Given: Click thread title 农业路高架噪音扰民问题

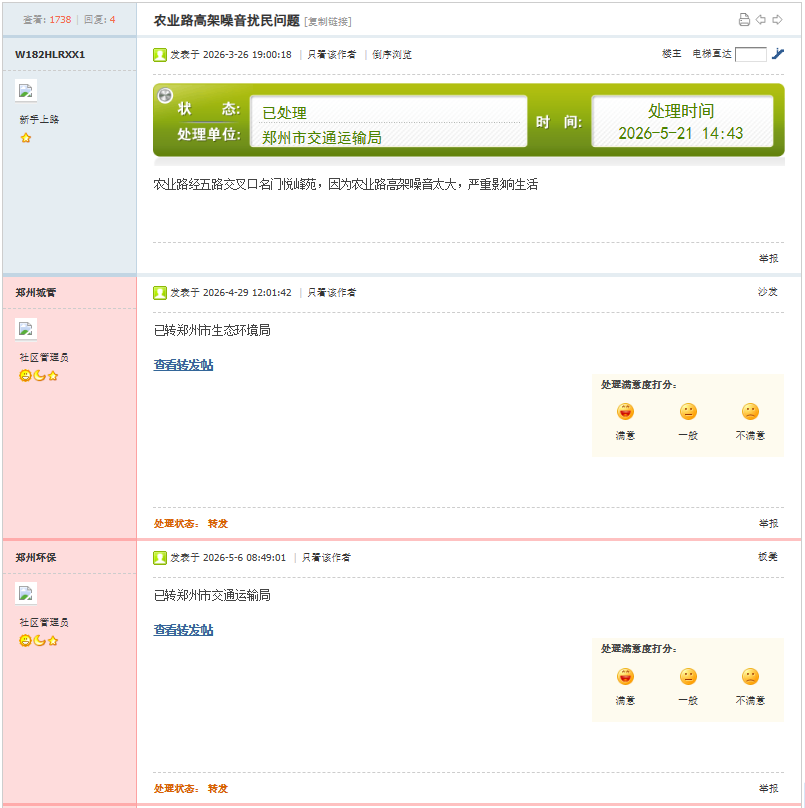Looking at the screenshot, I should [226, 21].
